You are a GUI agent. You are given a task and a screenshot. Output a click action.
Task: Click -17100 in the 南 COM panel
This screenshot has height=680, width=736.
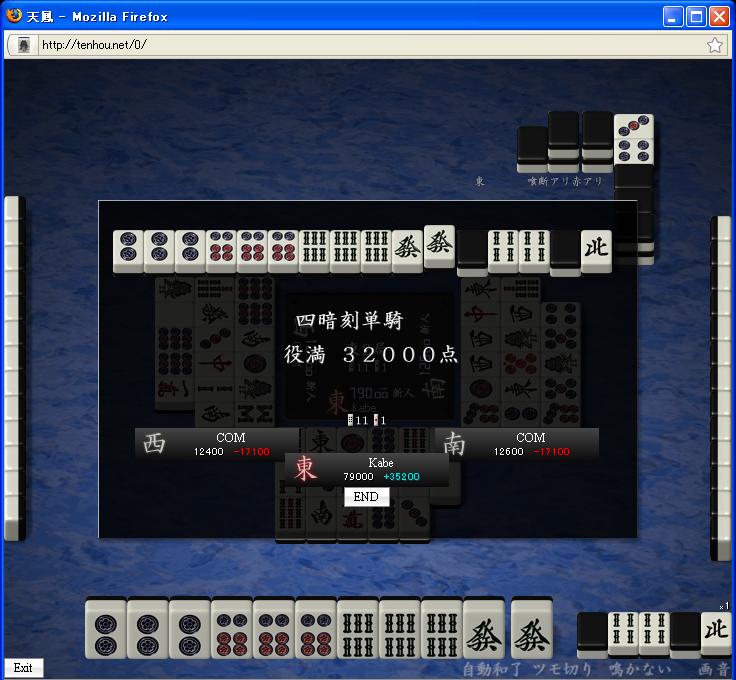click(552, 451)
